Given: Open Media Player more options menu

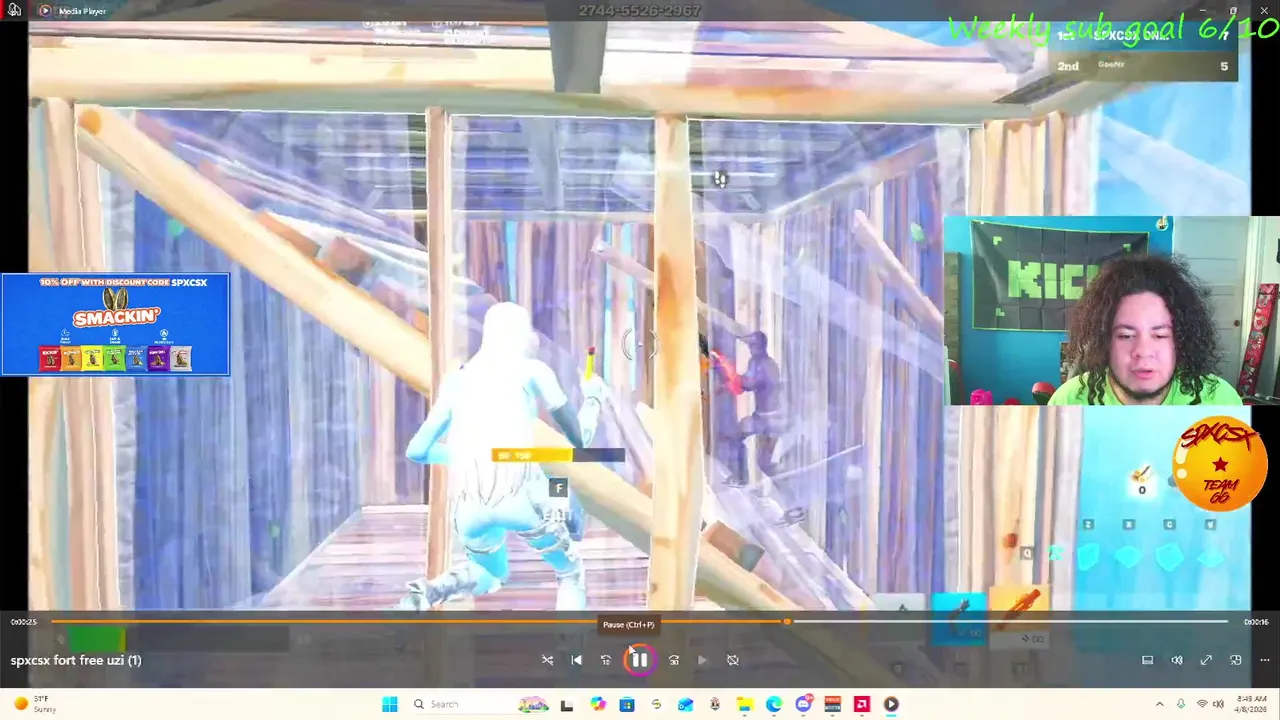Looking at the screenshot, I should point(1264,660).
